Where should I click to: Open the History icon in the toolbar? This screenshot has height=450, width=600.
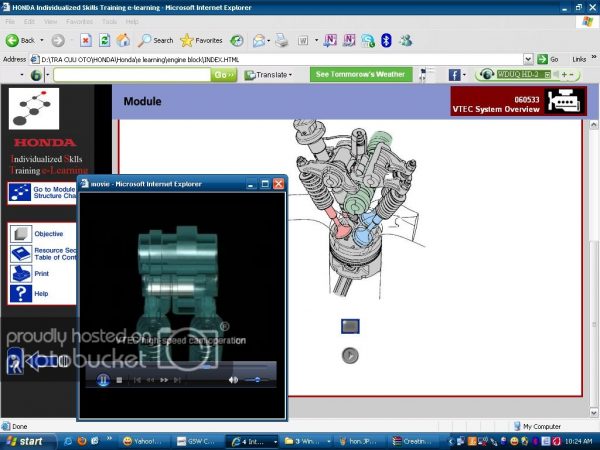pos(237,40)
